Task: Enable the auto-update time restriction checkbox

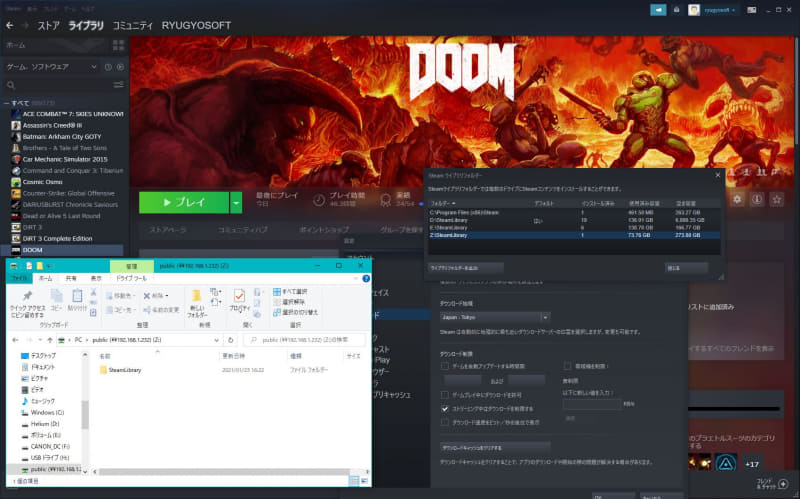Action: click(445, 366)
